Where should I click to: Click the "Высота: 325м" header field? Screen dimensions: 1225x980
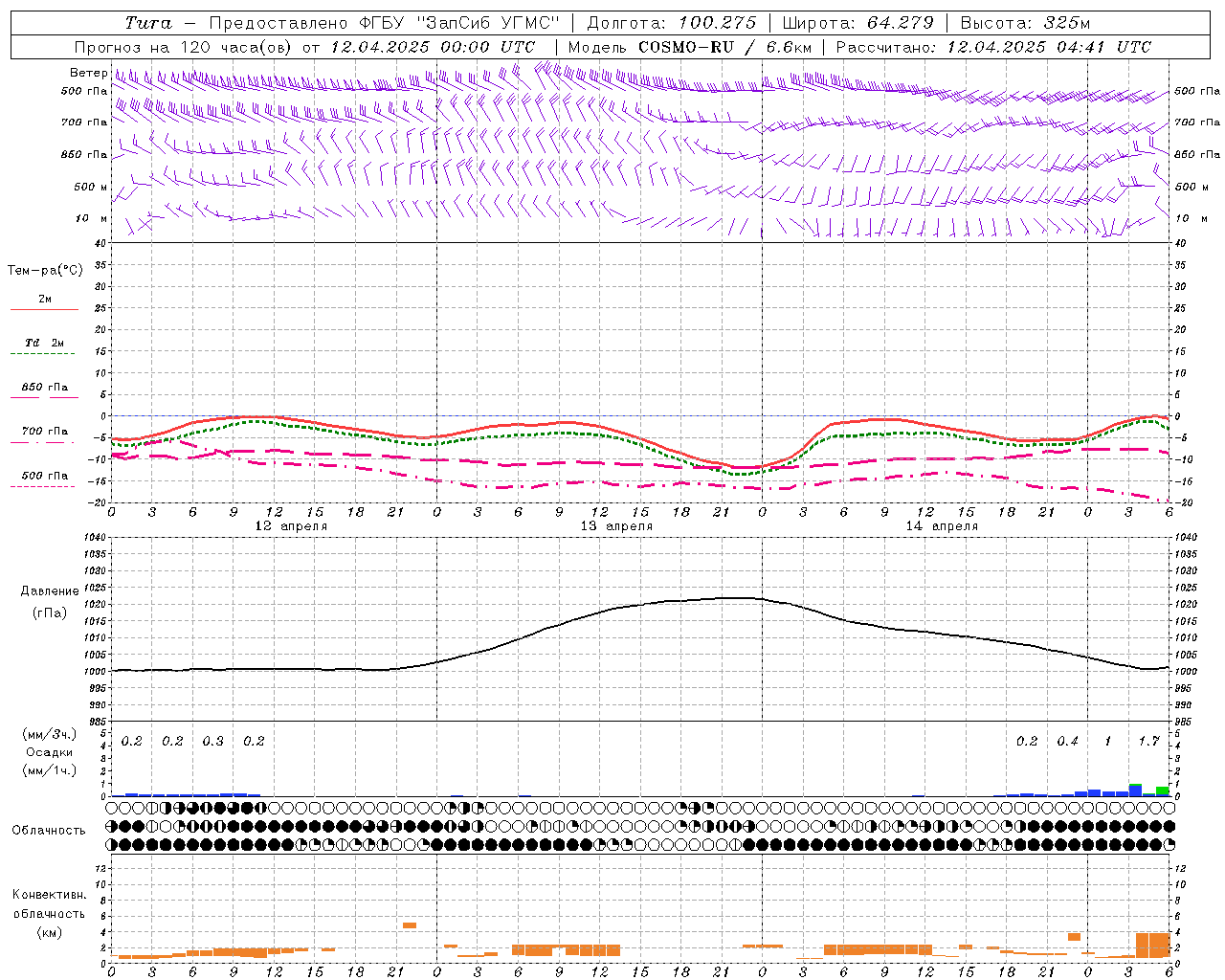pos(1025,23)
